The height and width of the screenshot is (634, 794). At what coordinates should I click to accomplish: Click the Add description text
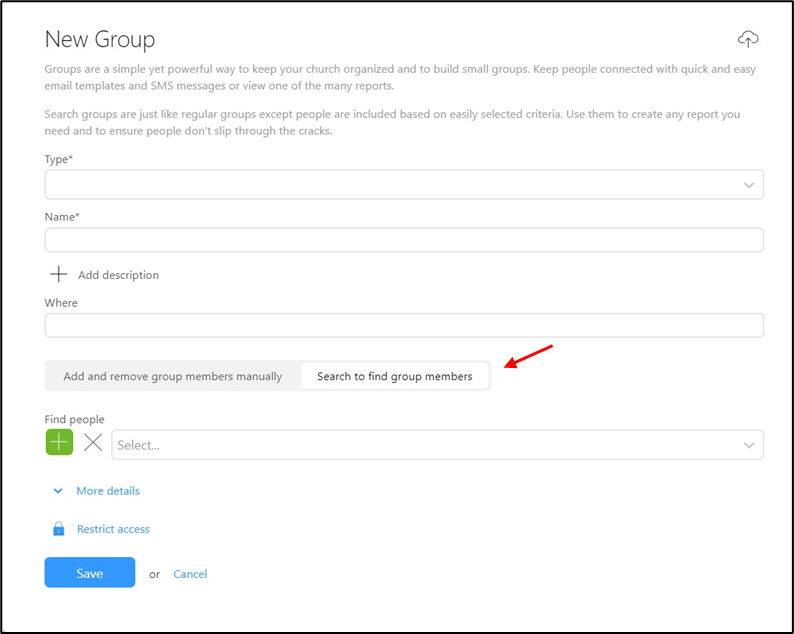click(x=118, y=275)
